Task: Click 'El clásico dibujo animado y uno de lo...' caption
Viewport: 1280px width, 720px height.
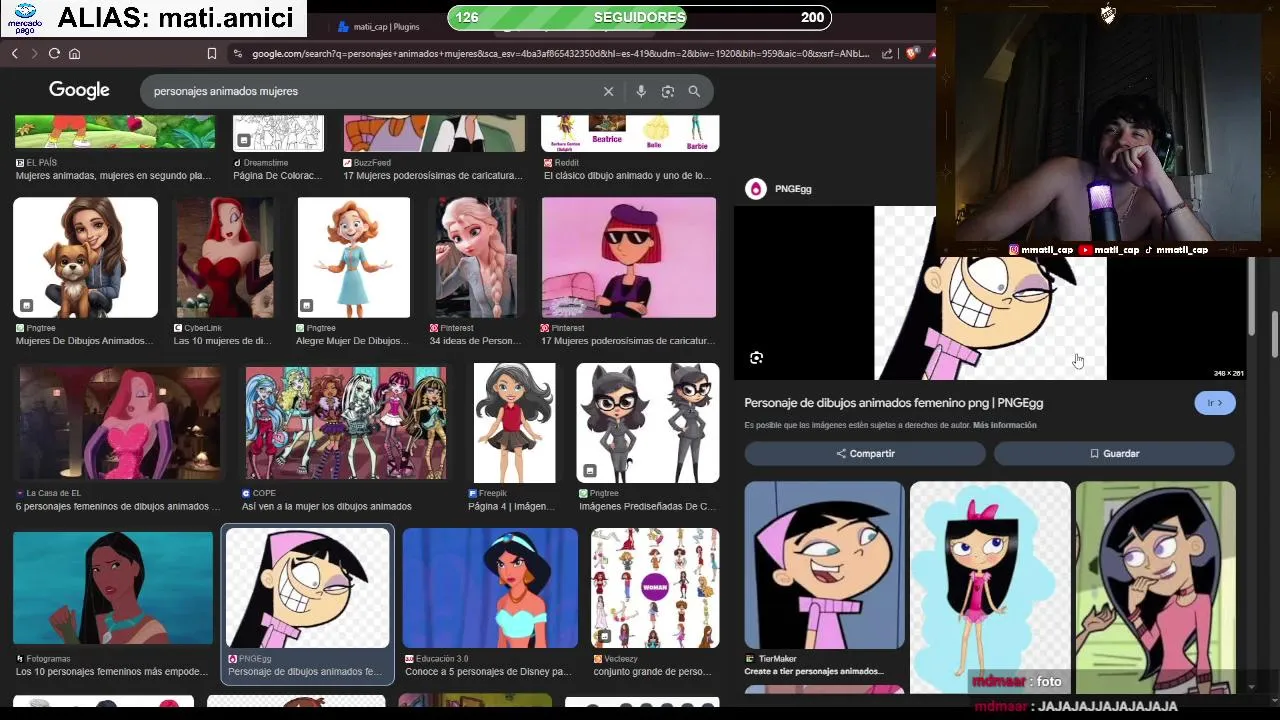Action: (627, 176)
